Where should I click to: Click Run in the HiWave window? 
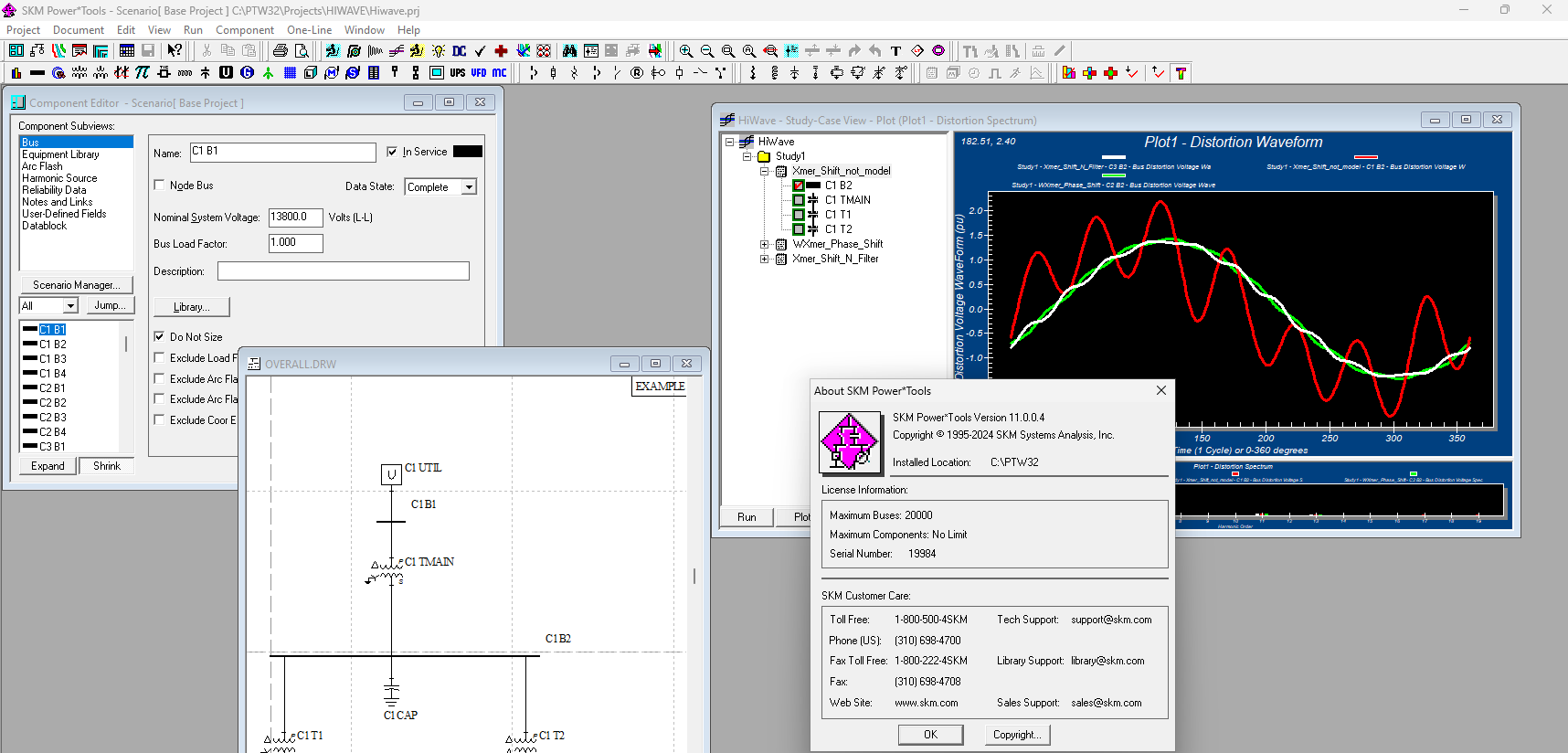point(747,517)
